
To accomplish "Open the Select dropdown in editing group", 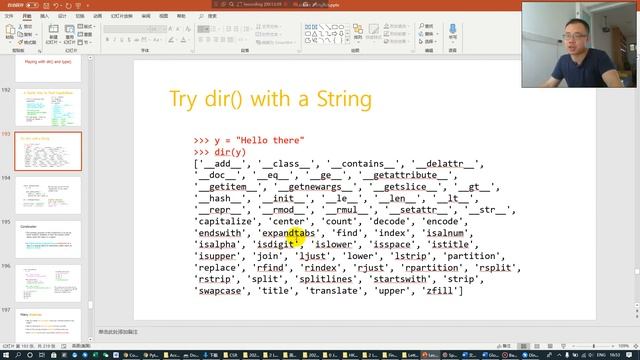I will [x=428, y=42].
